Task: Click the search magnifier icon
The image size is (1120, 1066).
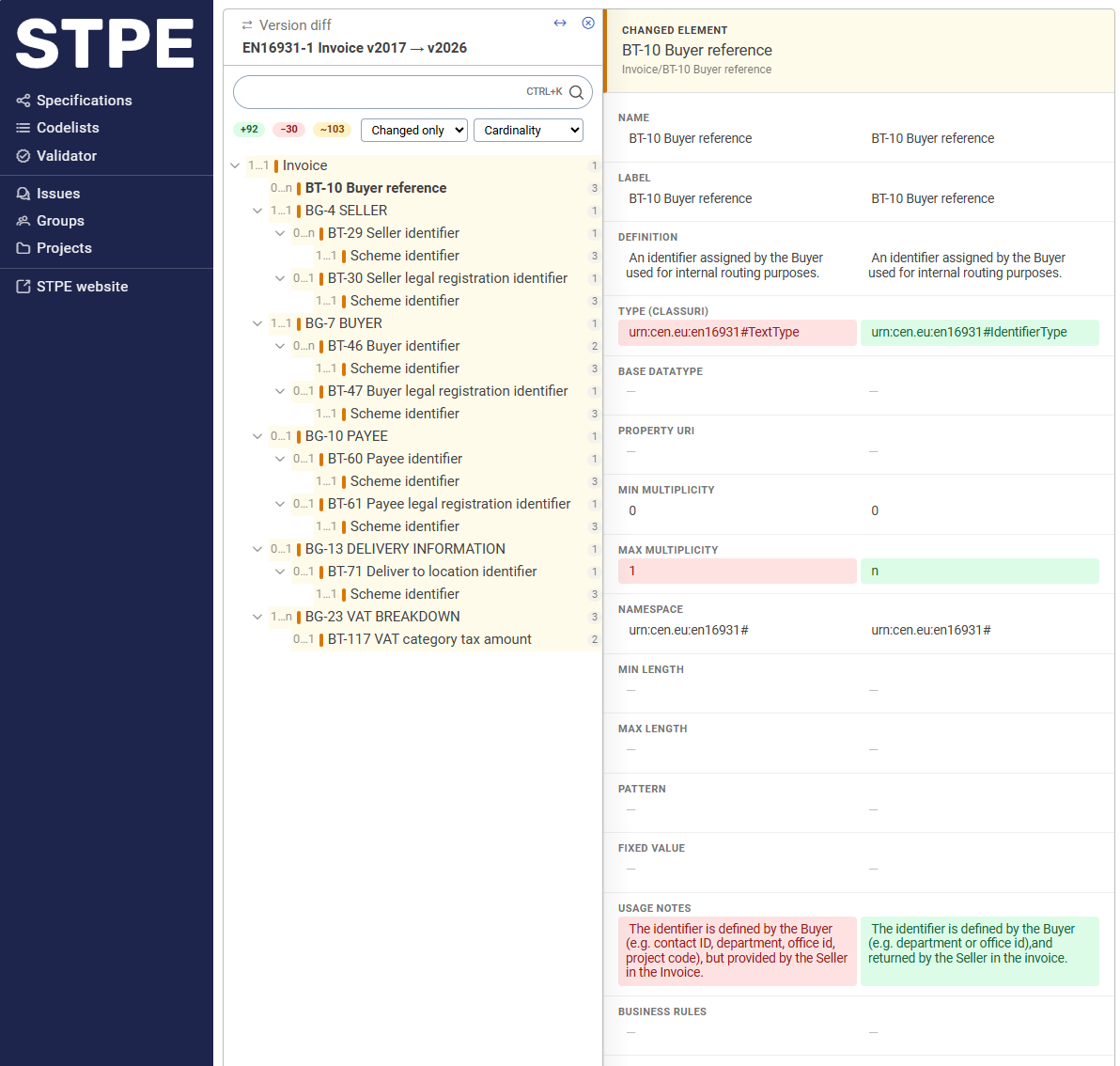Action: pyautogui.click(x=576, y=92)
